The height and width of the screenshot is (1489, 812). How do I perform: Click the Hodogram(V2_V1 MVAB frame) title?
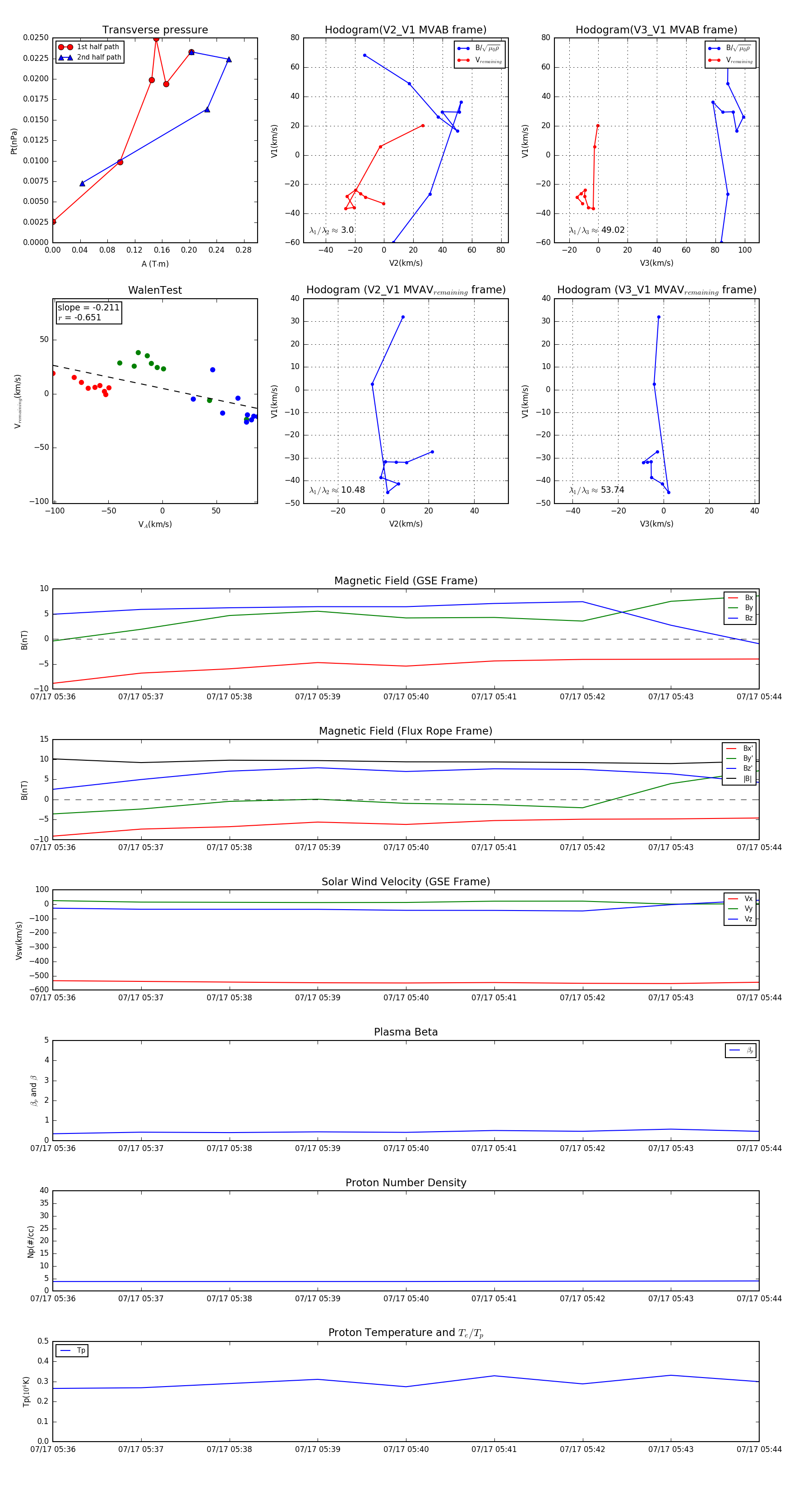[x=406, y=30]
